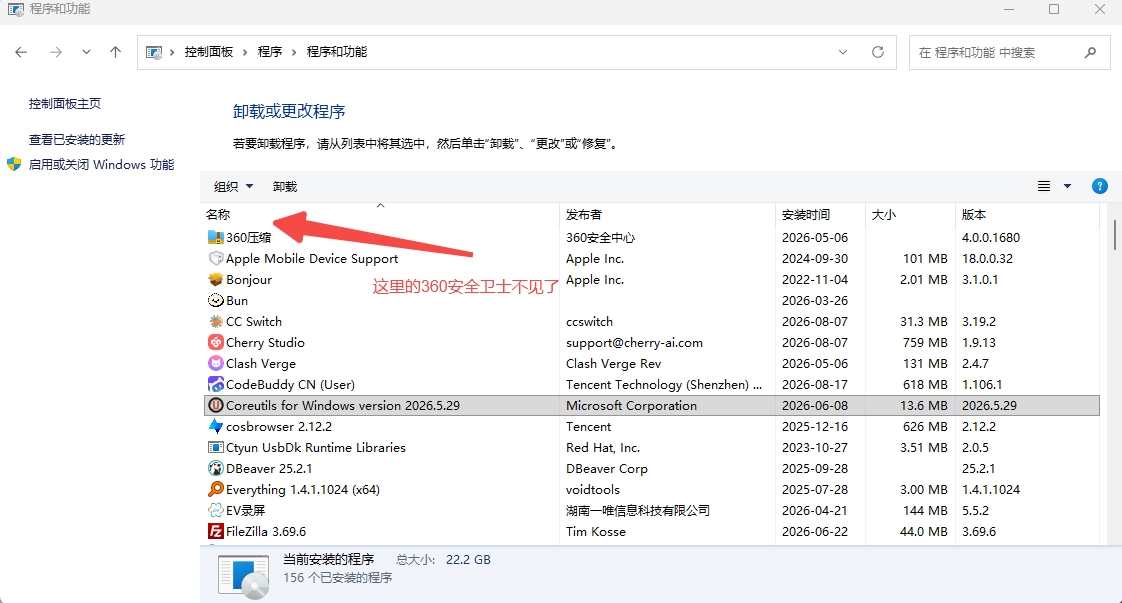Expand chevron after 程序 breadcrumb
1122x603 pixels.
click(294, 52)
